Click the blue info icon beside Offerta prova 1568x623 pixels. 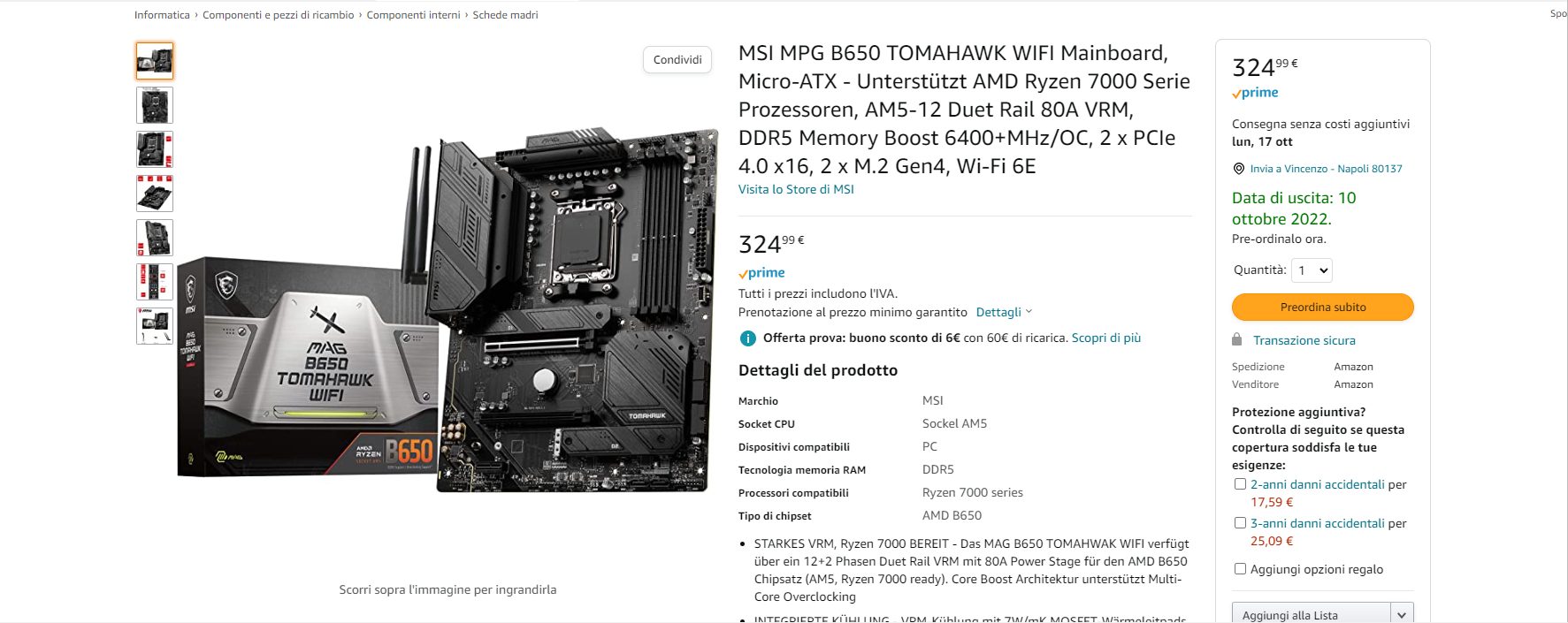(747, 338)
